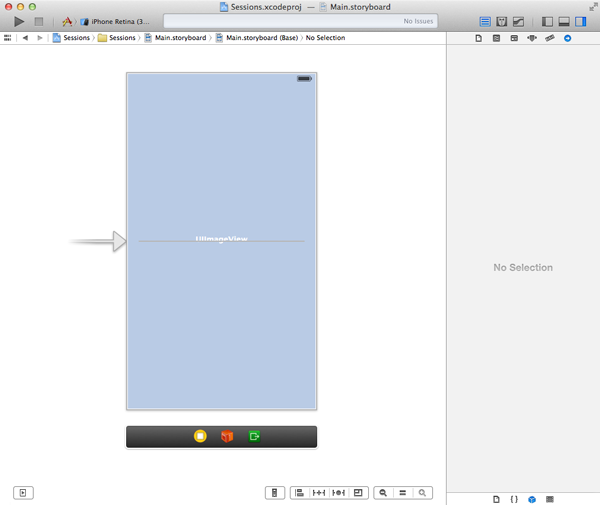The image size is (600, 505).
Task: Open Sessions folder in jump bar
Action: point(117,38)
